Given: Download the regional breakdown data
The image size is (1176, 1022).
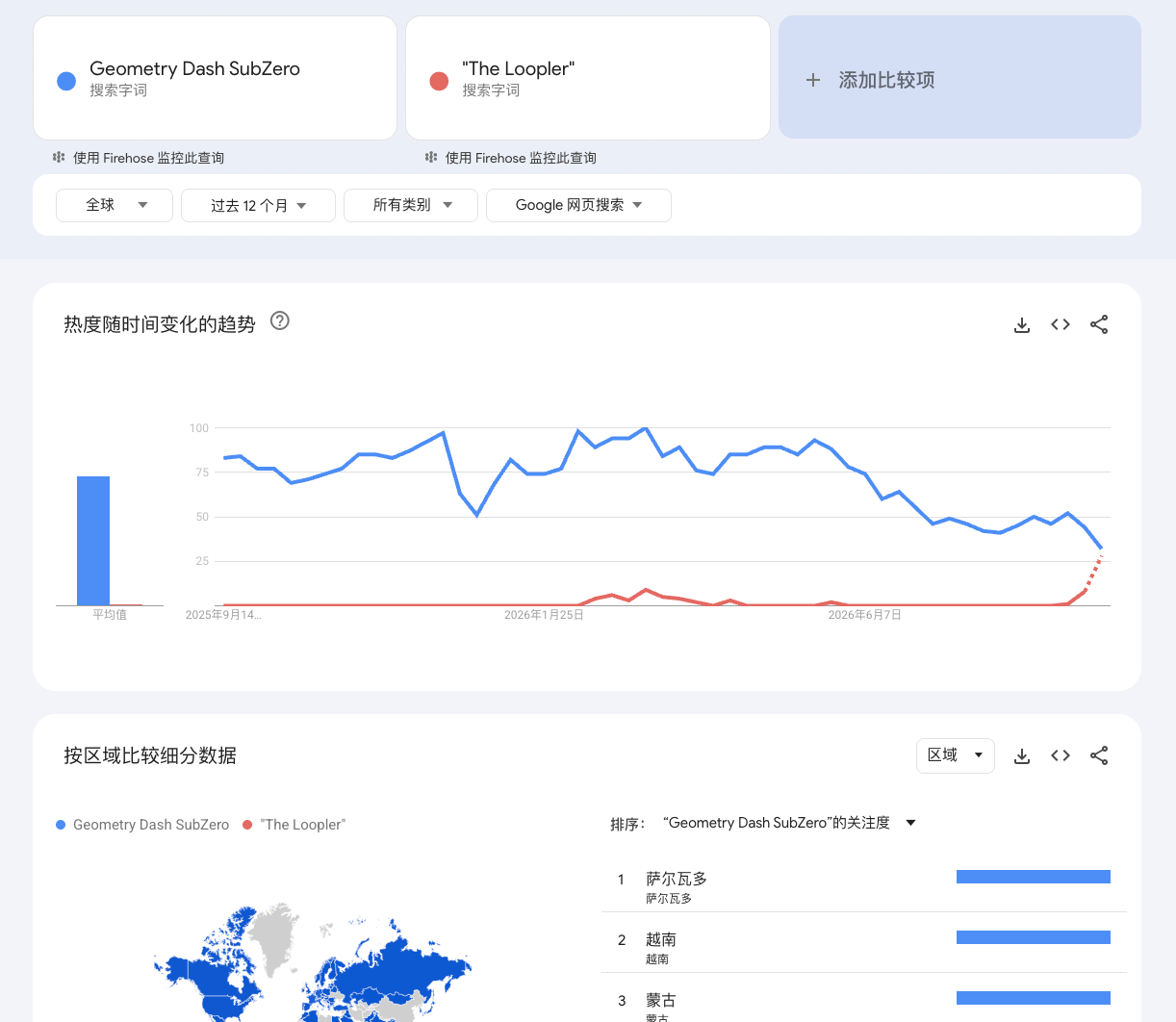Looking at the screenshot, I should click(x=1022, y=756).
